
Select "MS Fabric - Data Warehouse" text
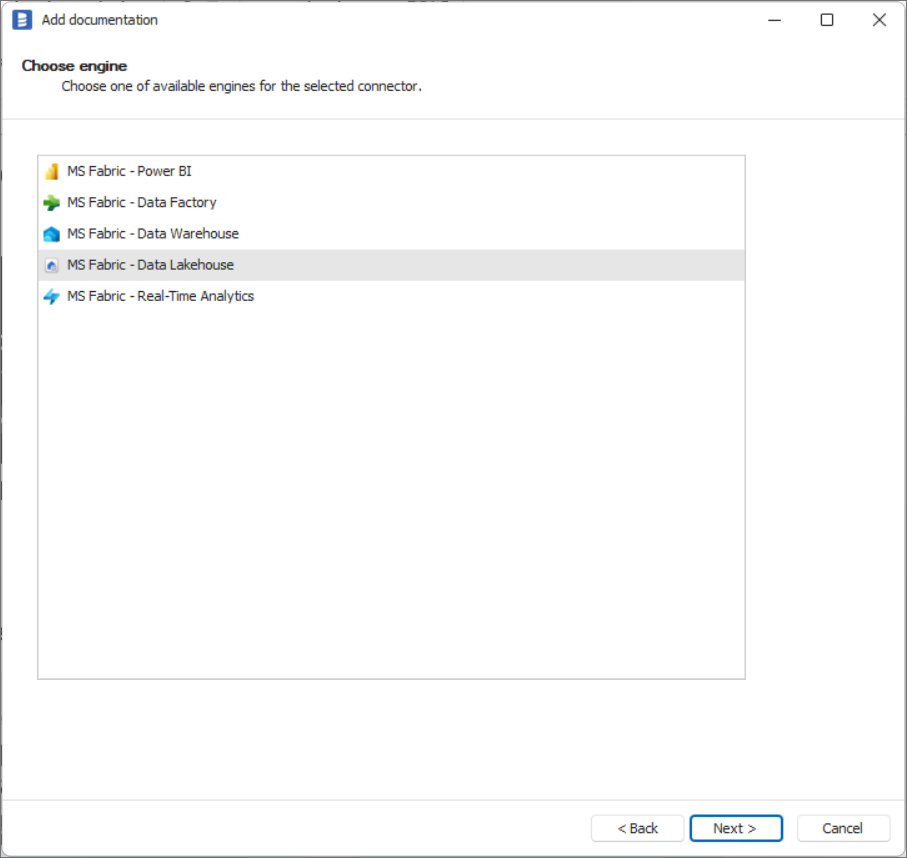pyautogui.click(x=153, y=234)
